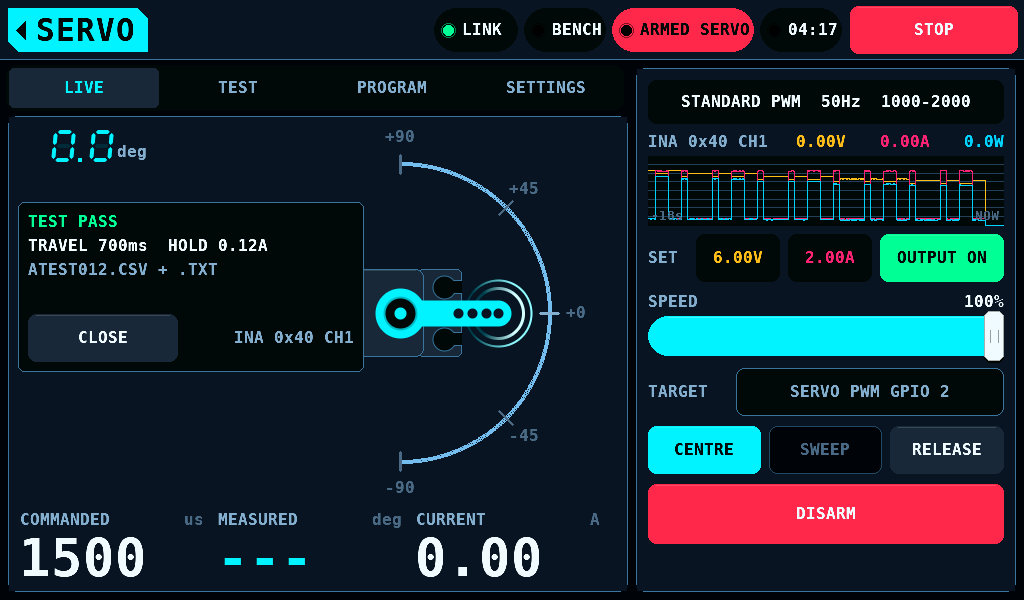Select the SWEEP mode button

[x=825, y=450]
